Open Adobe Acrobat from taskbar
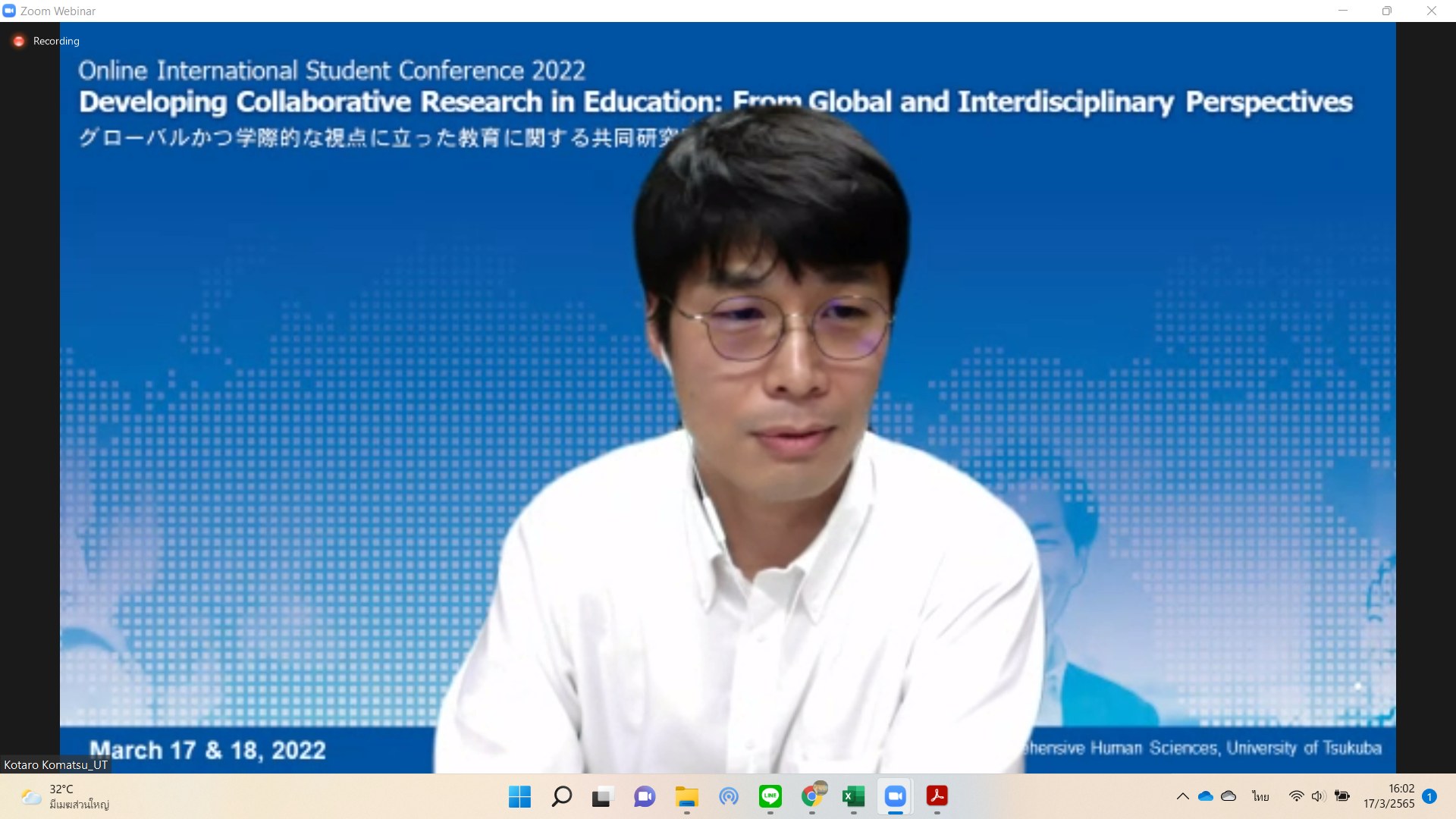The height and width of the screenshot is (819, 1456). (937, 796)
